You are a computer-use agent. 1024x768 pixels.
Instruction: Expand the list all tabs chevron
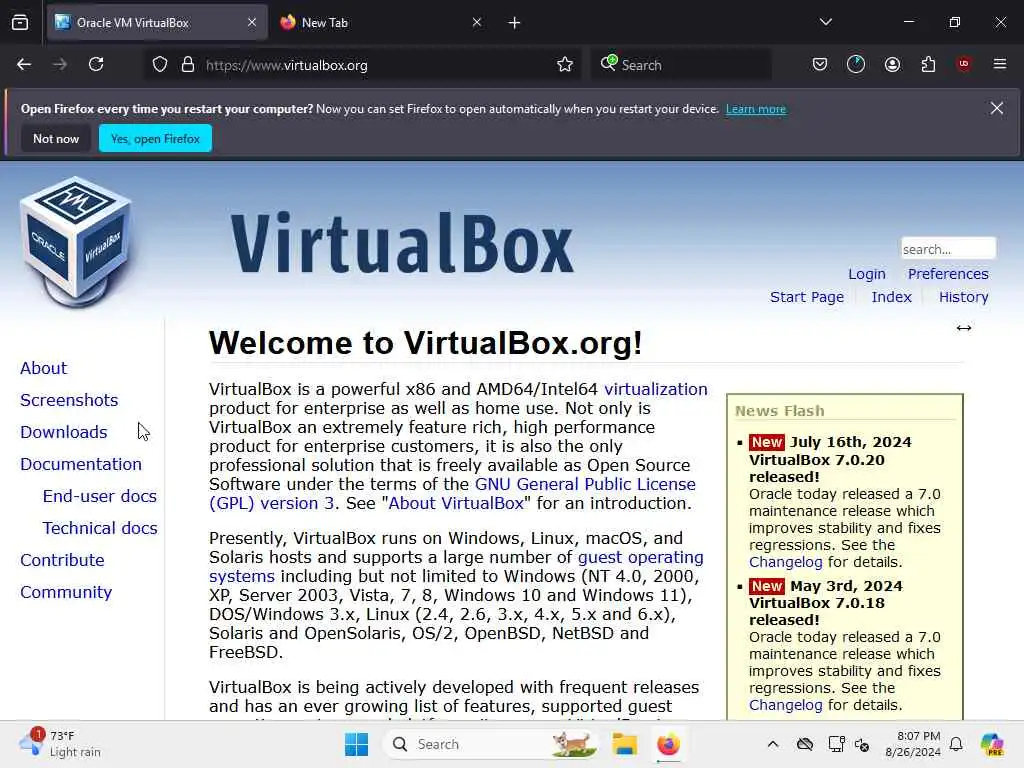pyautogui.click(x=825, y=22)
